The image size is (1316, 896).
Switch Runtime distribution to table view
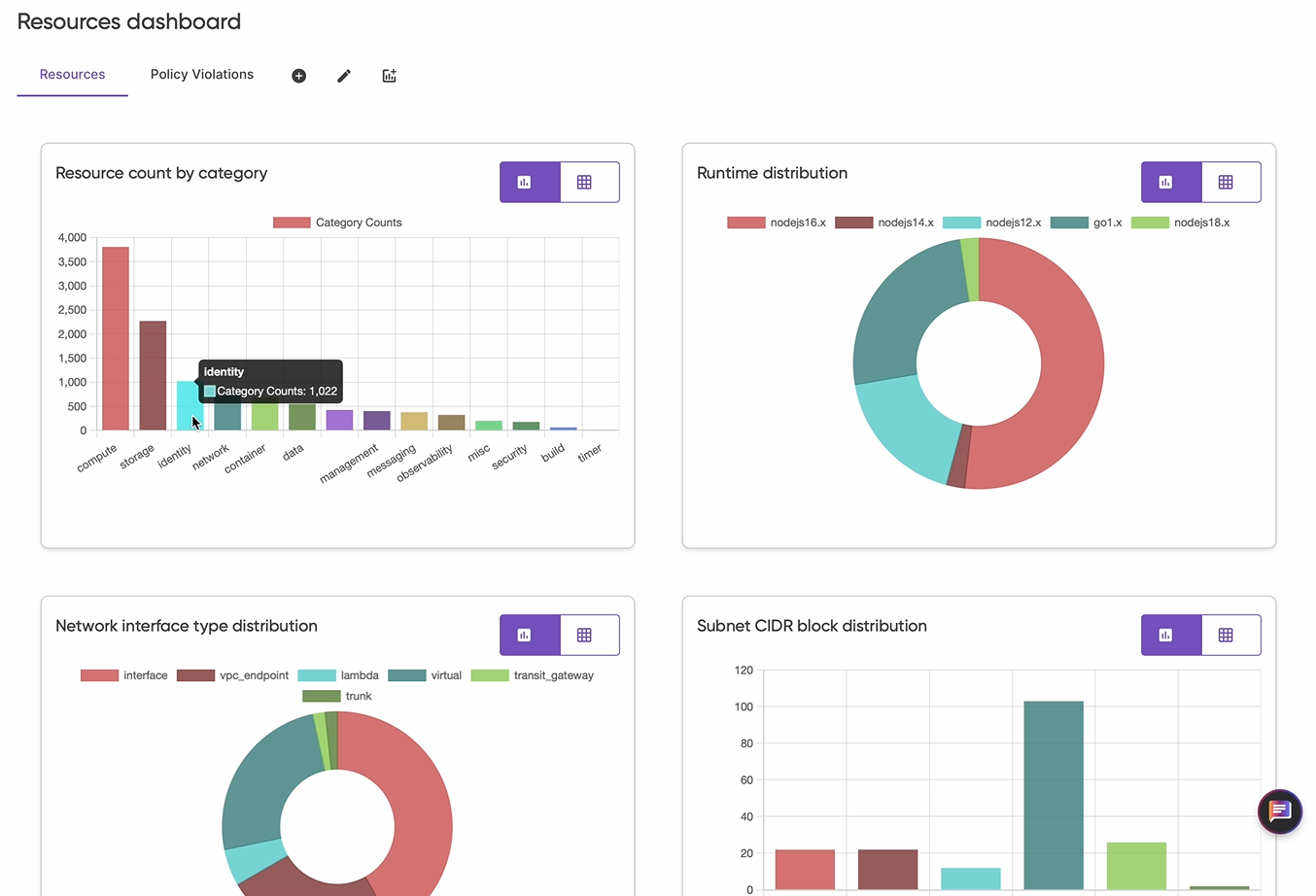(1231, 182)
